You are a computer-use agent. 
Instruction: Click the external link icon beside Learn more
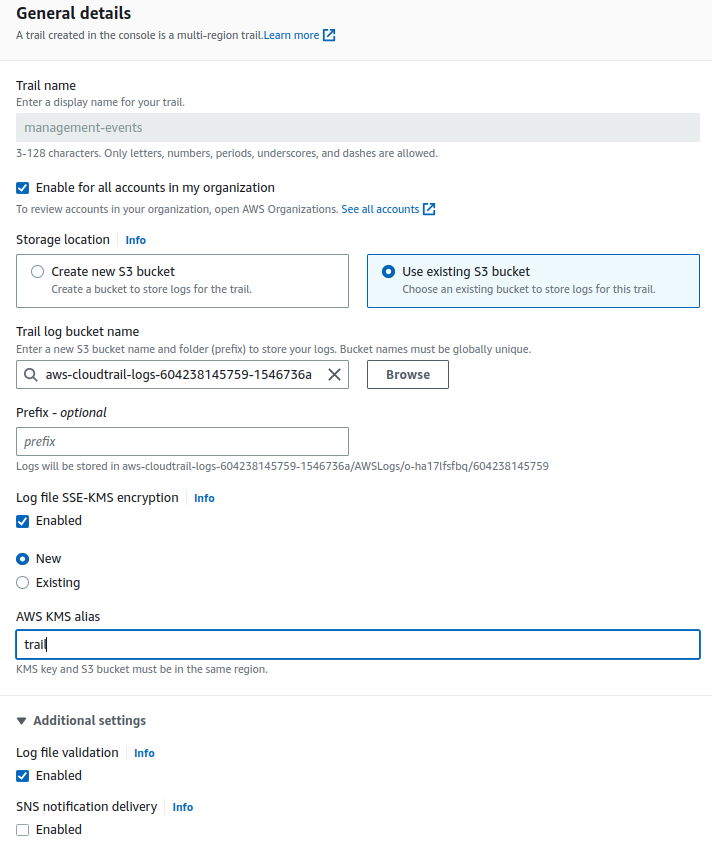point(329,35)
